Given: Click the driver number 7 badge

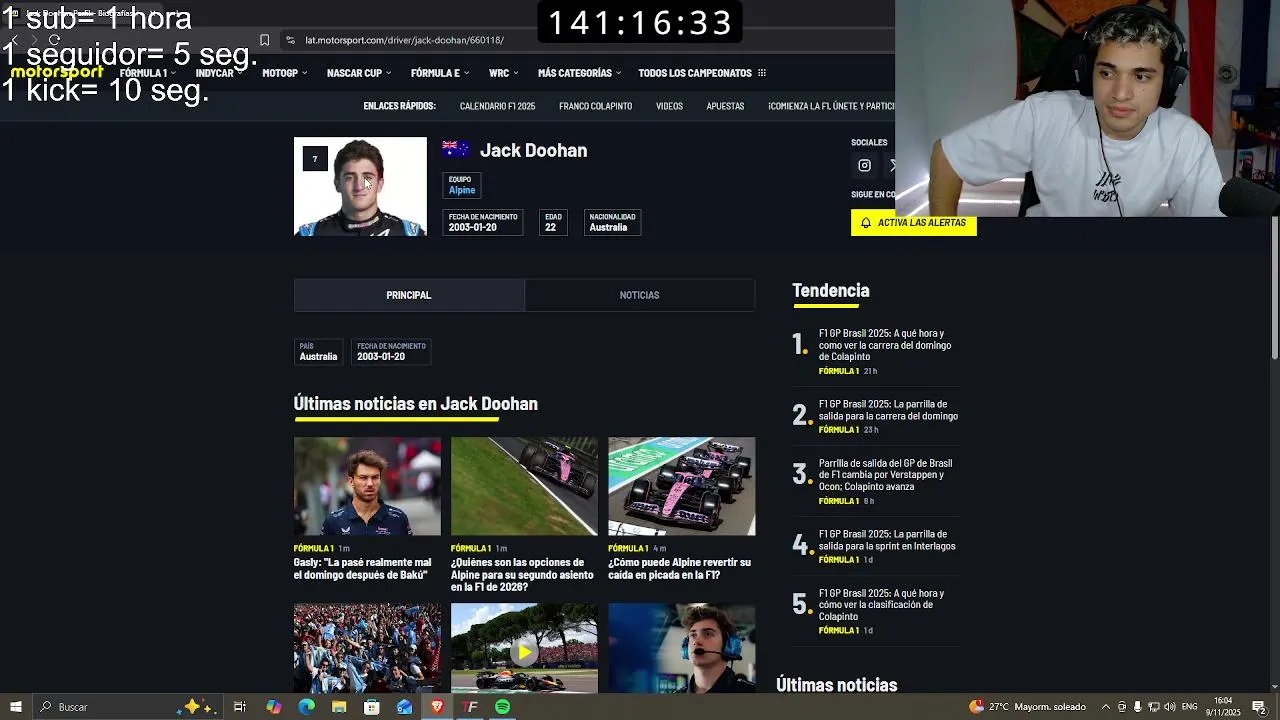Looking at the screenshot, I should [315, 159].
